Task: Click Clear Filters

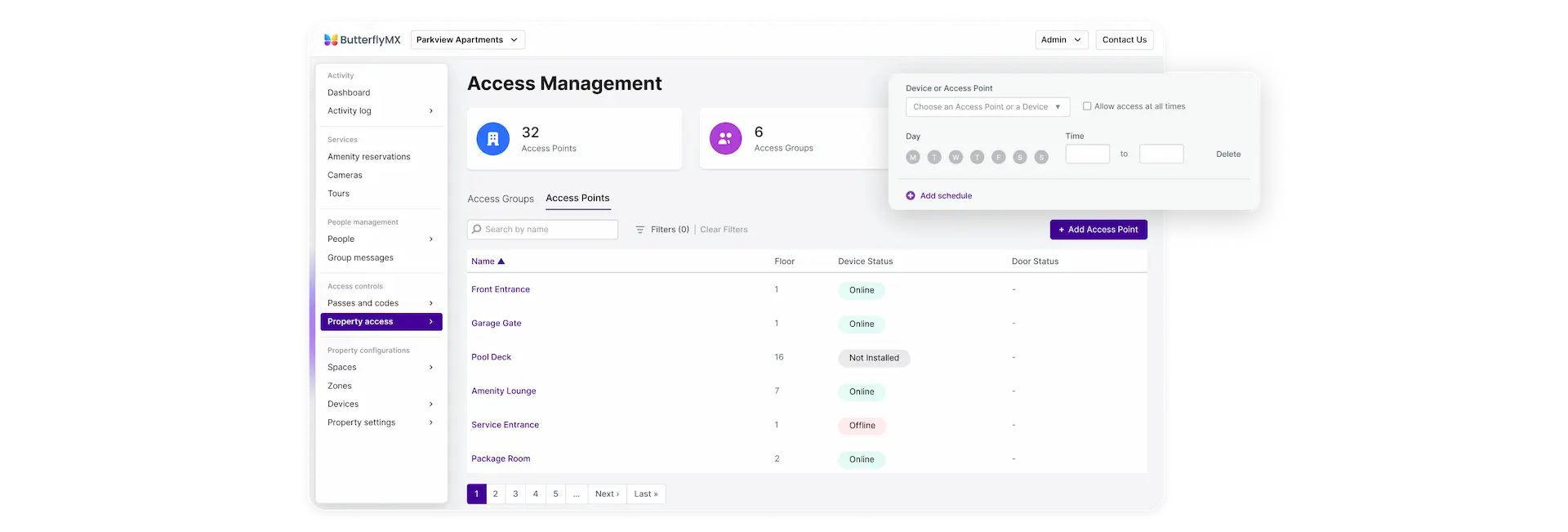Action: click(x=724, y=230)
